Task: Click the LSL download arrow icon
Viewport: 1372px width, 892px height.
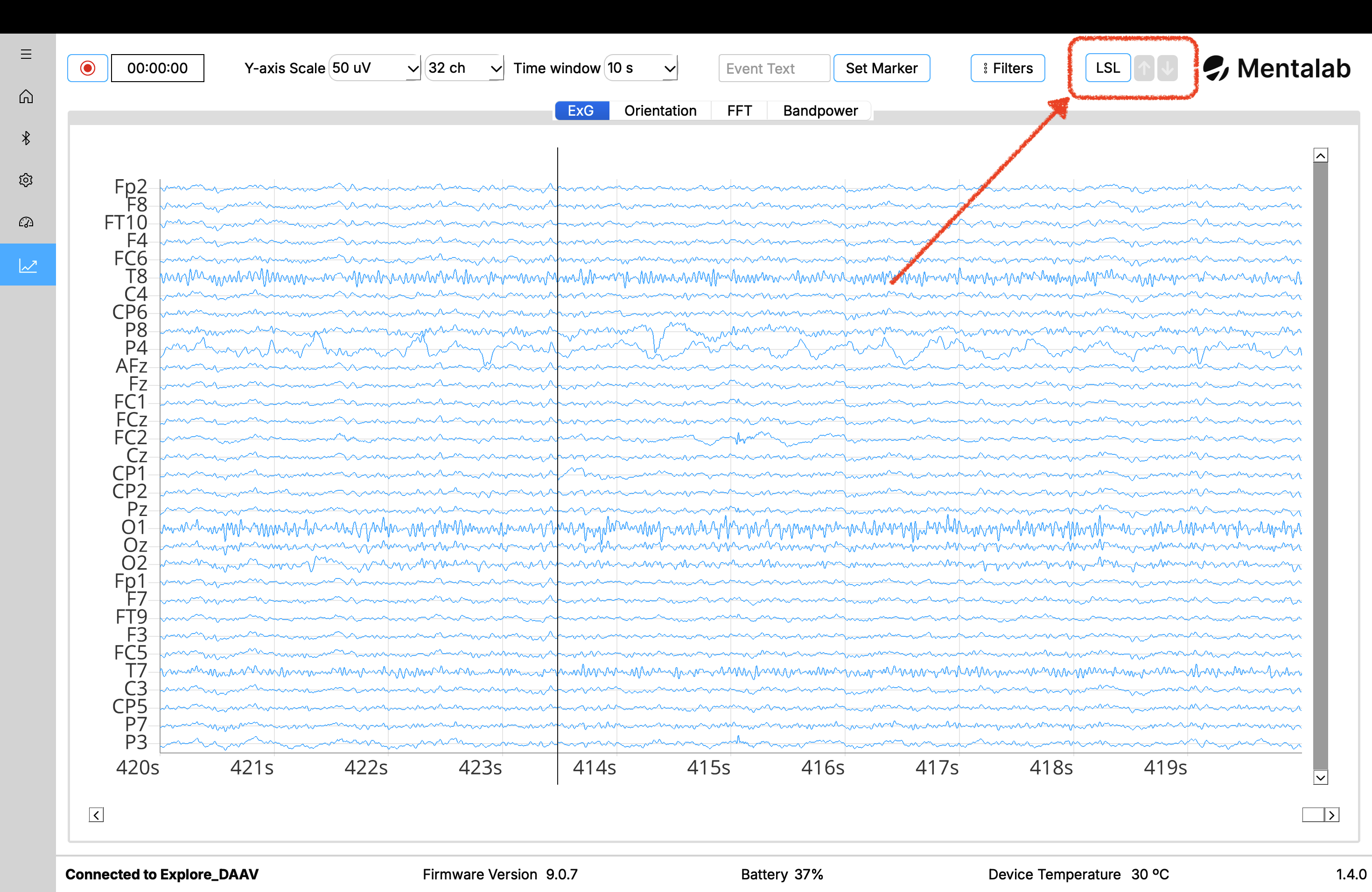Action: pos(1167,69)
